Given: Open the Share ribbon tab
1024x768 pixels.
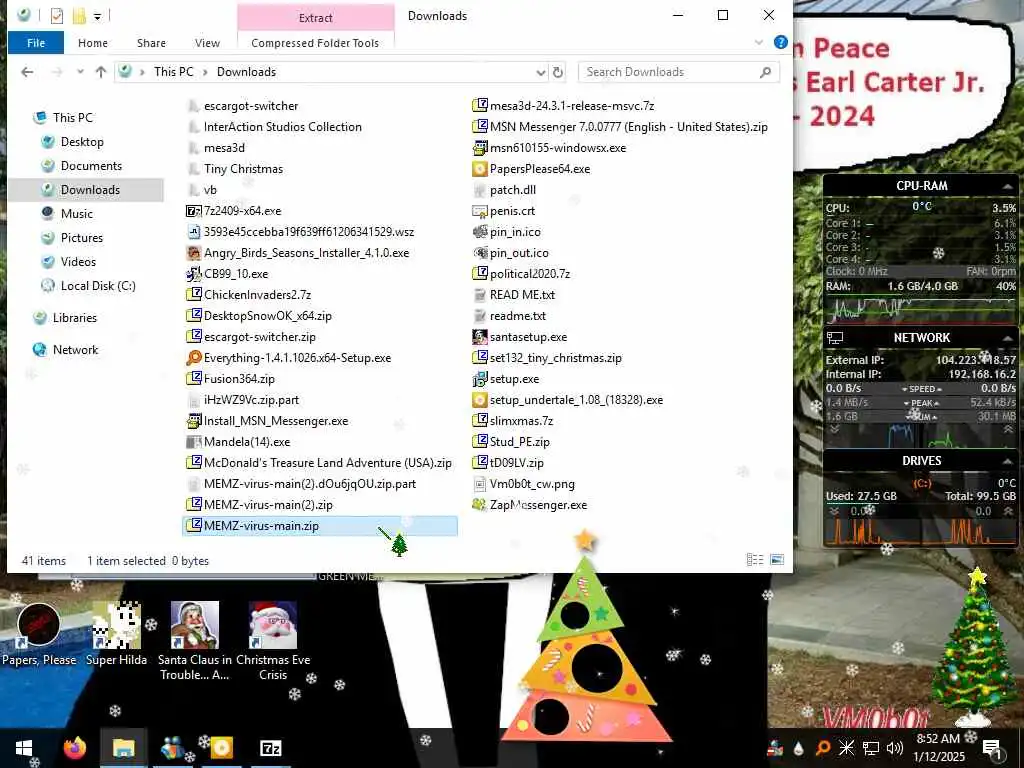Looking at the screenshot, I should [x=151, y=43].
